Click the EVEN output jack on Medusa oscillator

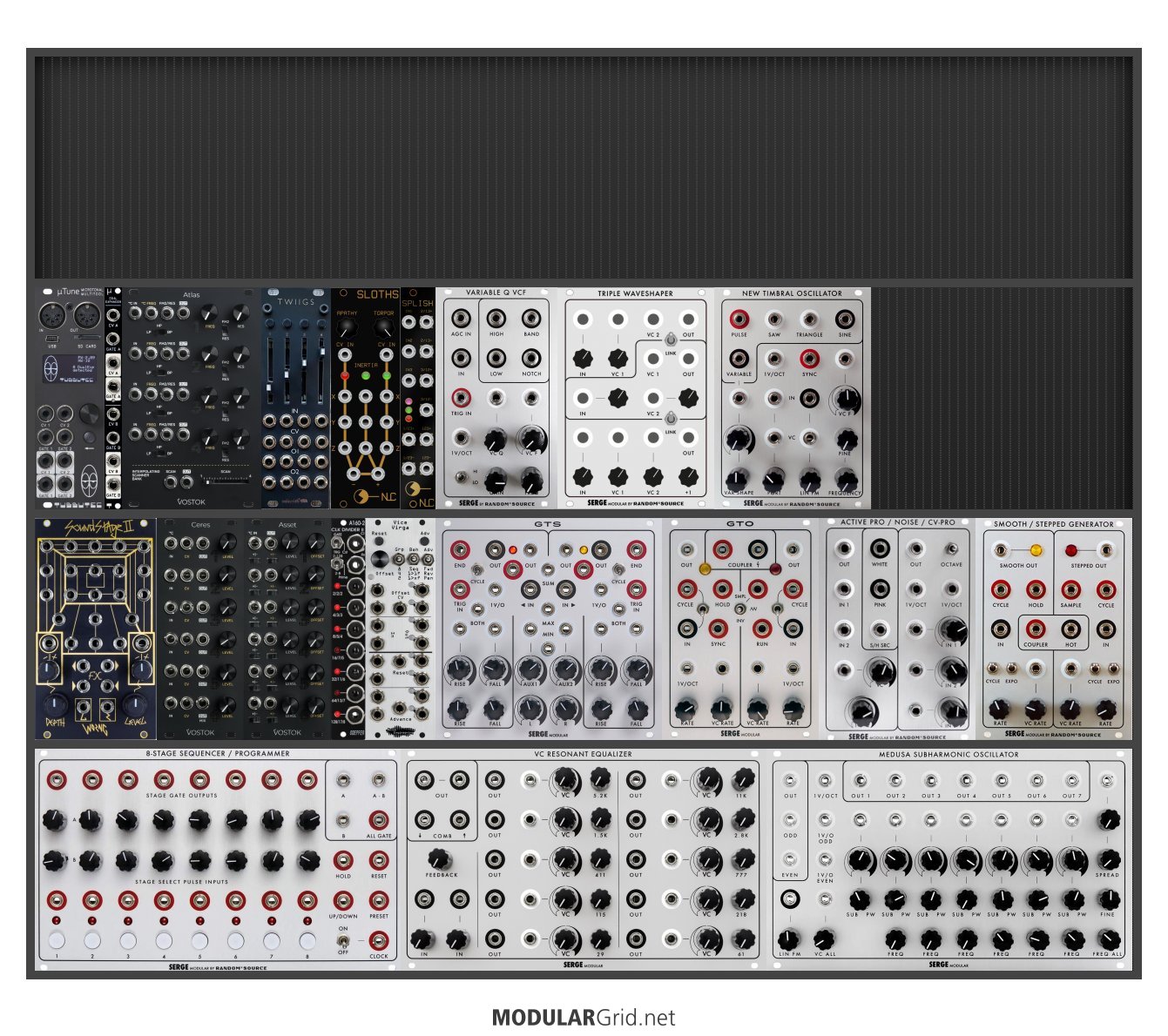790,859
